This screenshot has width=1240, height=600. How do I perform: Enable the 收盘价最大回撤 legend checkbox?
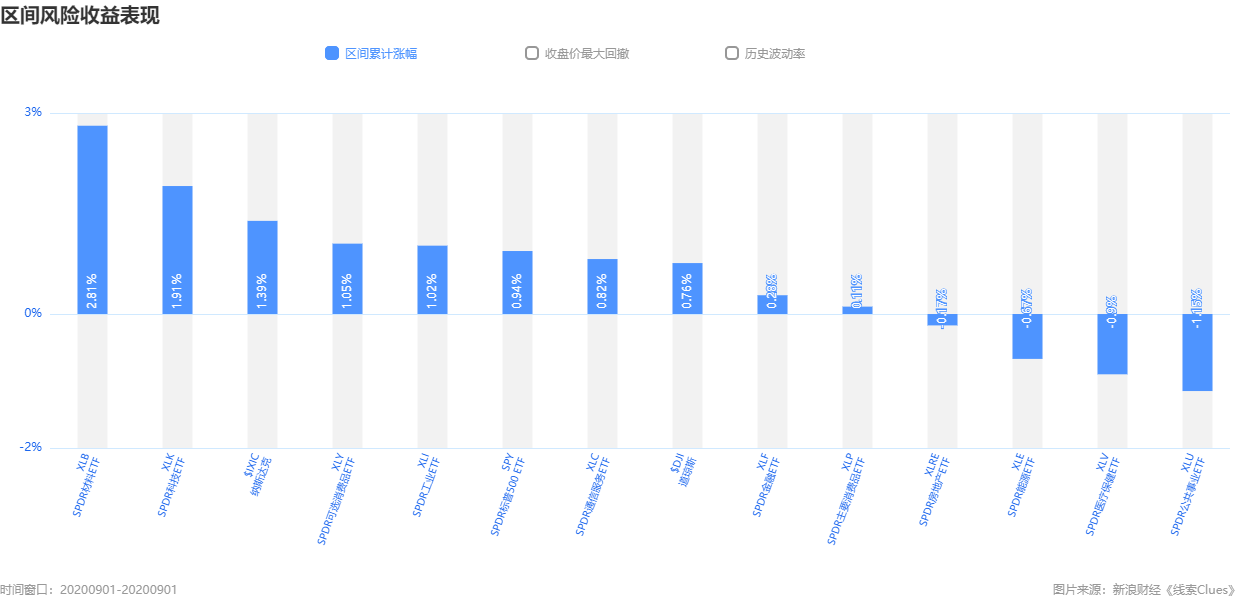[532, 53]
